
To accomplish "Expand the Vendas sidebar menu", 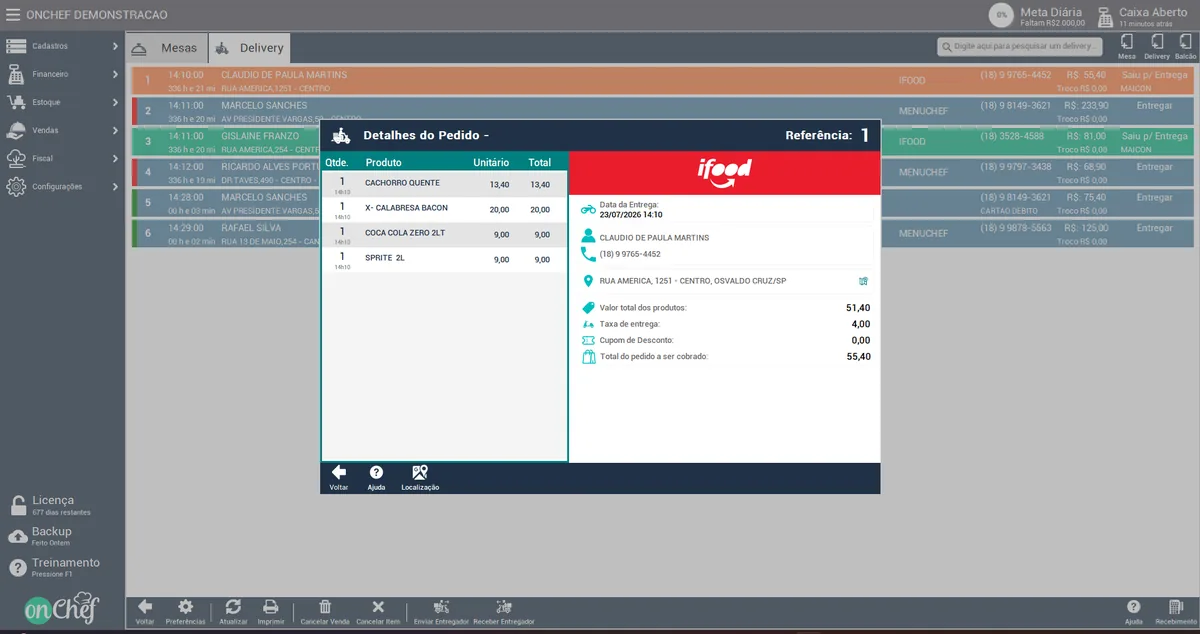I will click(x=62, y=130).
